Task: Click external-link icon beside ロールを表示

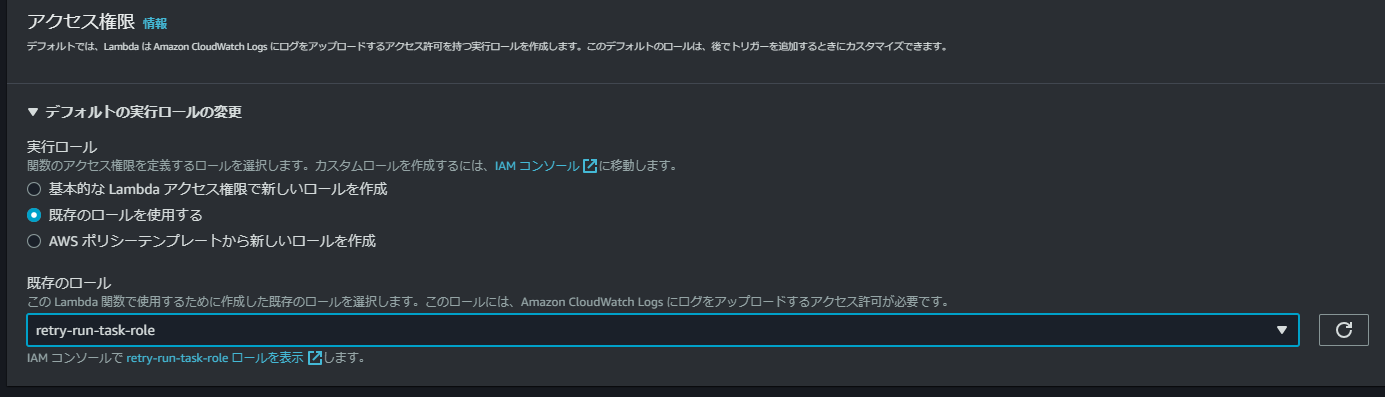Action: [x=315, y=357]
